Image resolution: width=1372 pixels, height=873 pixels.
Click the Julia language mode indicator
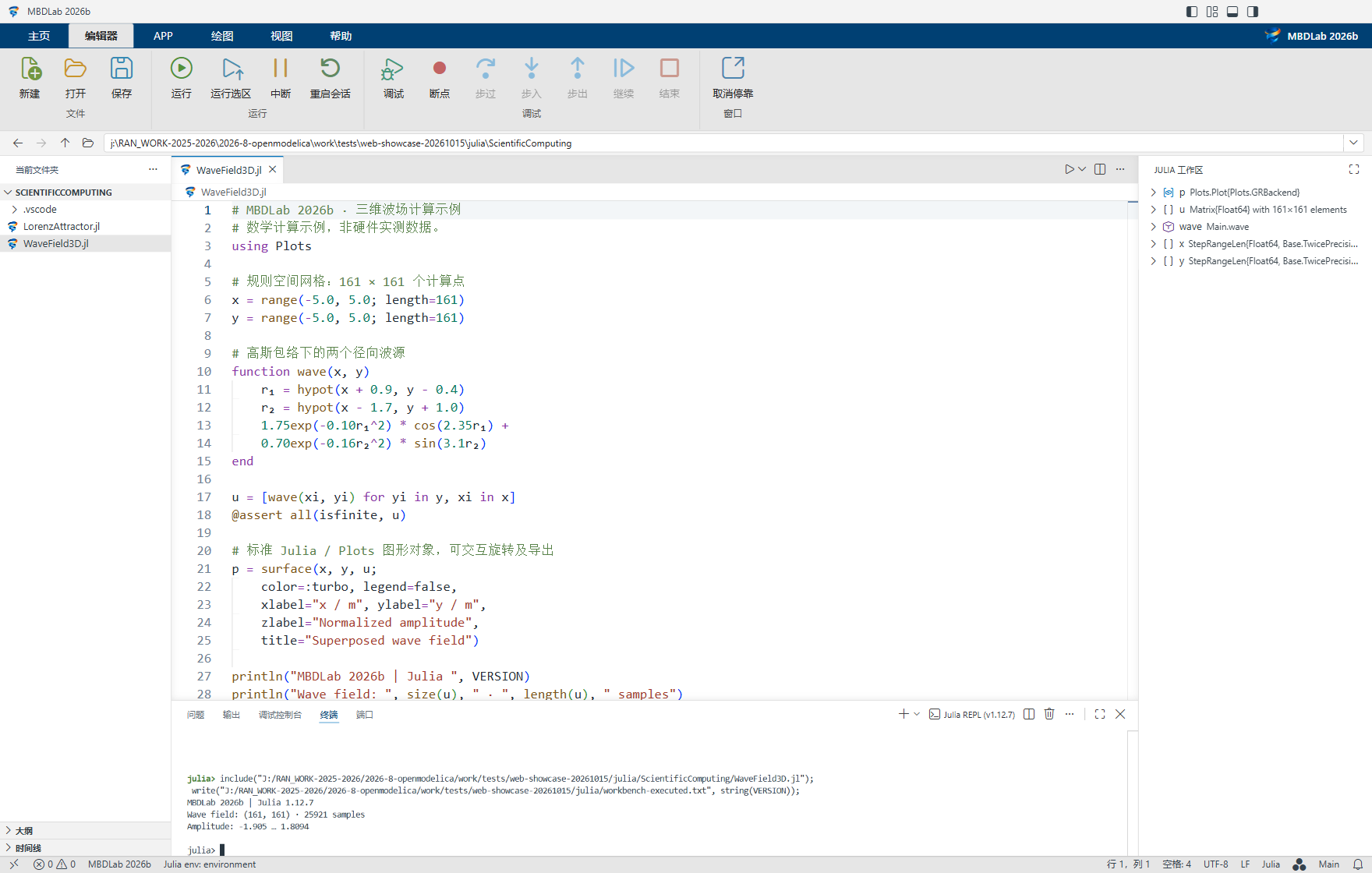[1271, 864]
